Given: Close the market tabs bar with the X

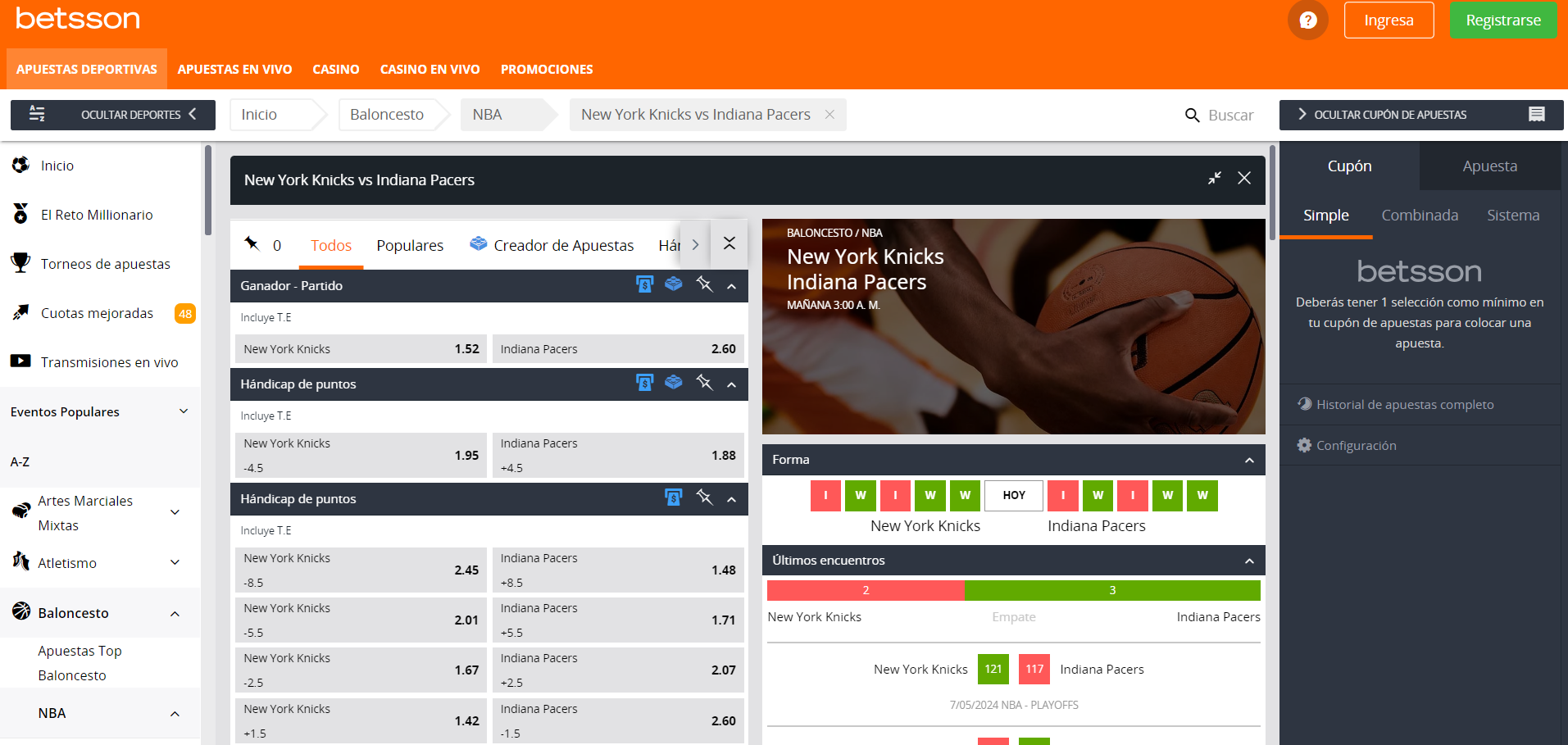Looking at the screenshot, I should point(729,243).
